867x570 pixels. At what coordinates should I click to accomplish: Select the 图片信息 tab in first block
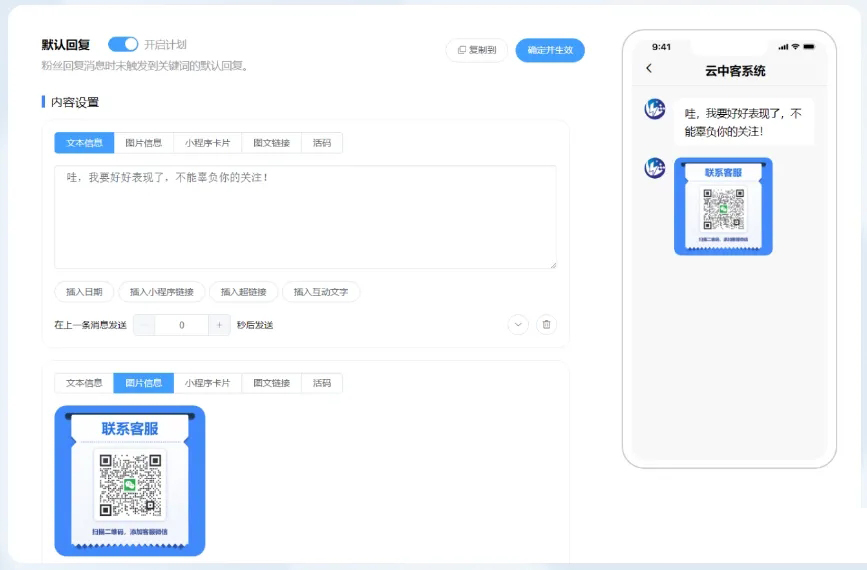click(144, 143)
